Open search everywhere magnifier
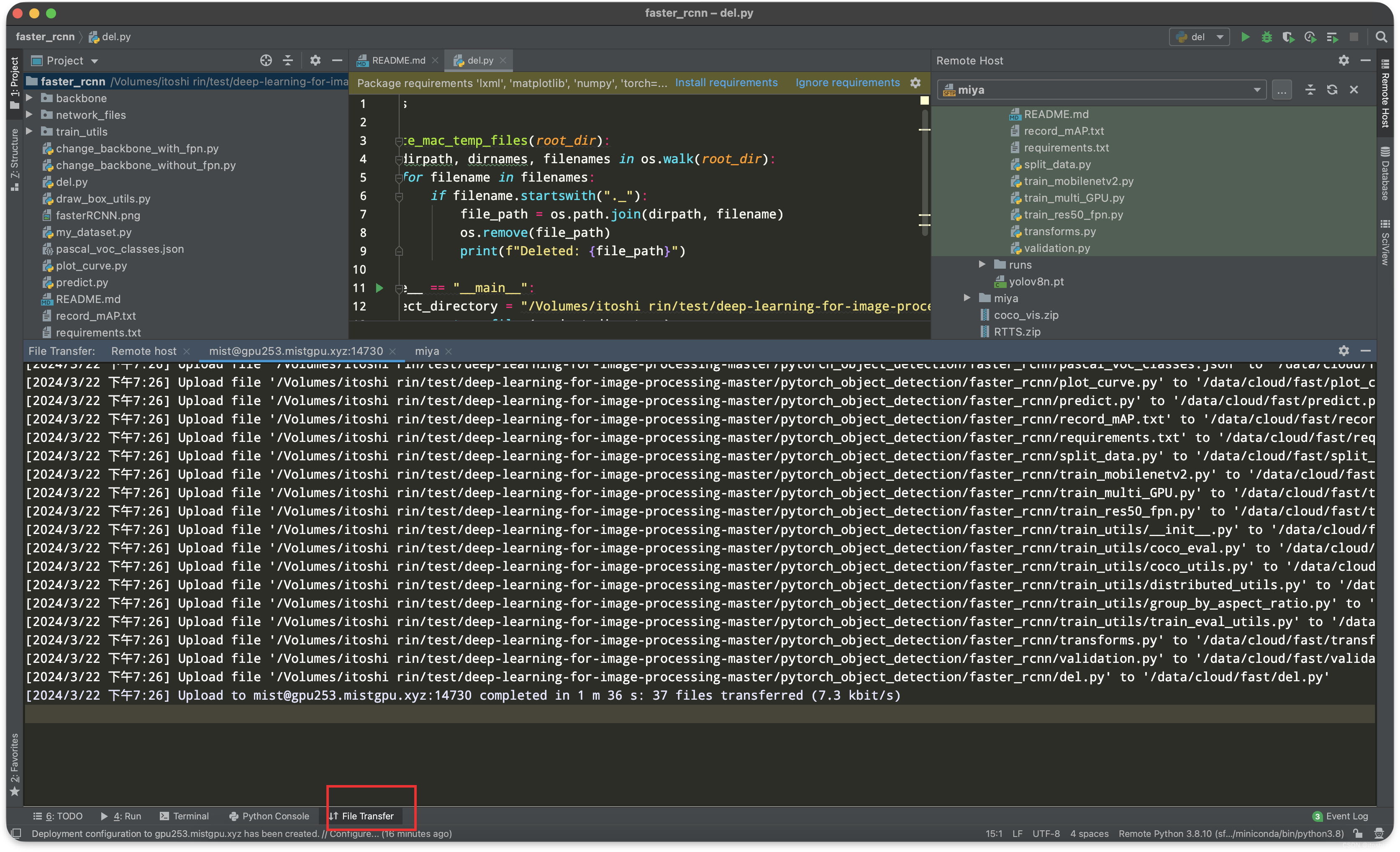This screenshot has width=1400, height=852. click(x=1381, y=37)
